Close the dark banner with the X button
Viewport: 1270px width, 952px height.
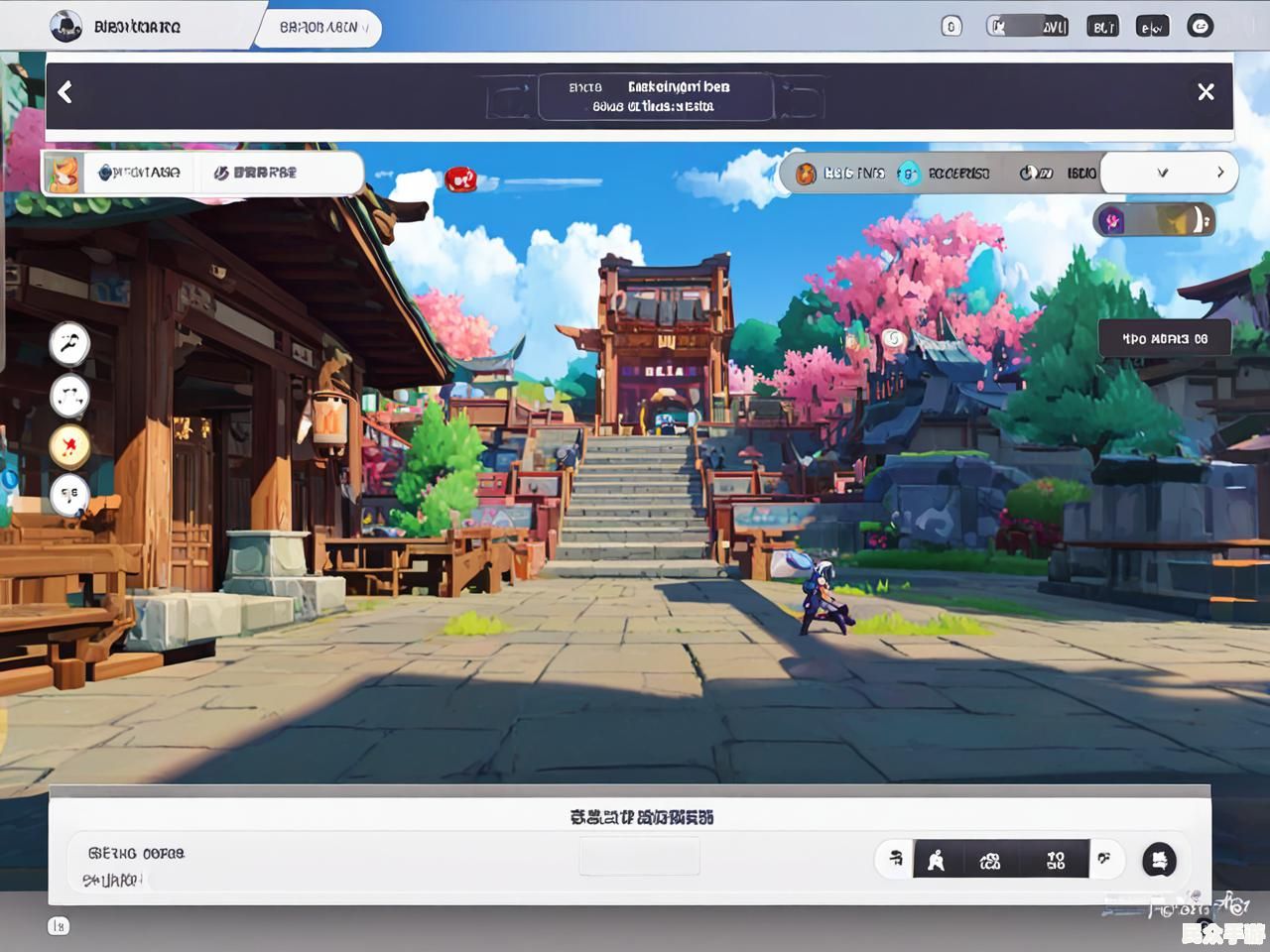1206,92
